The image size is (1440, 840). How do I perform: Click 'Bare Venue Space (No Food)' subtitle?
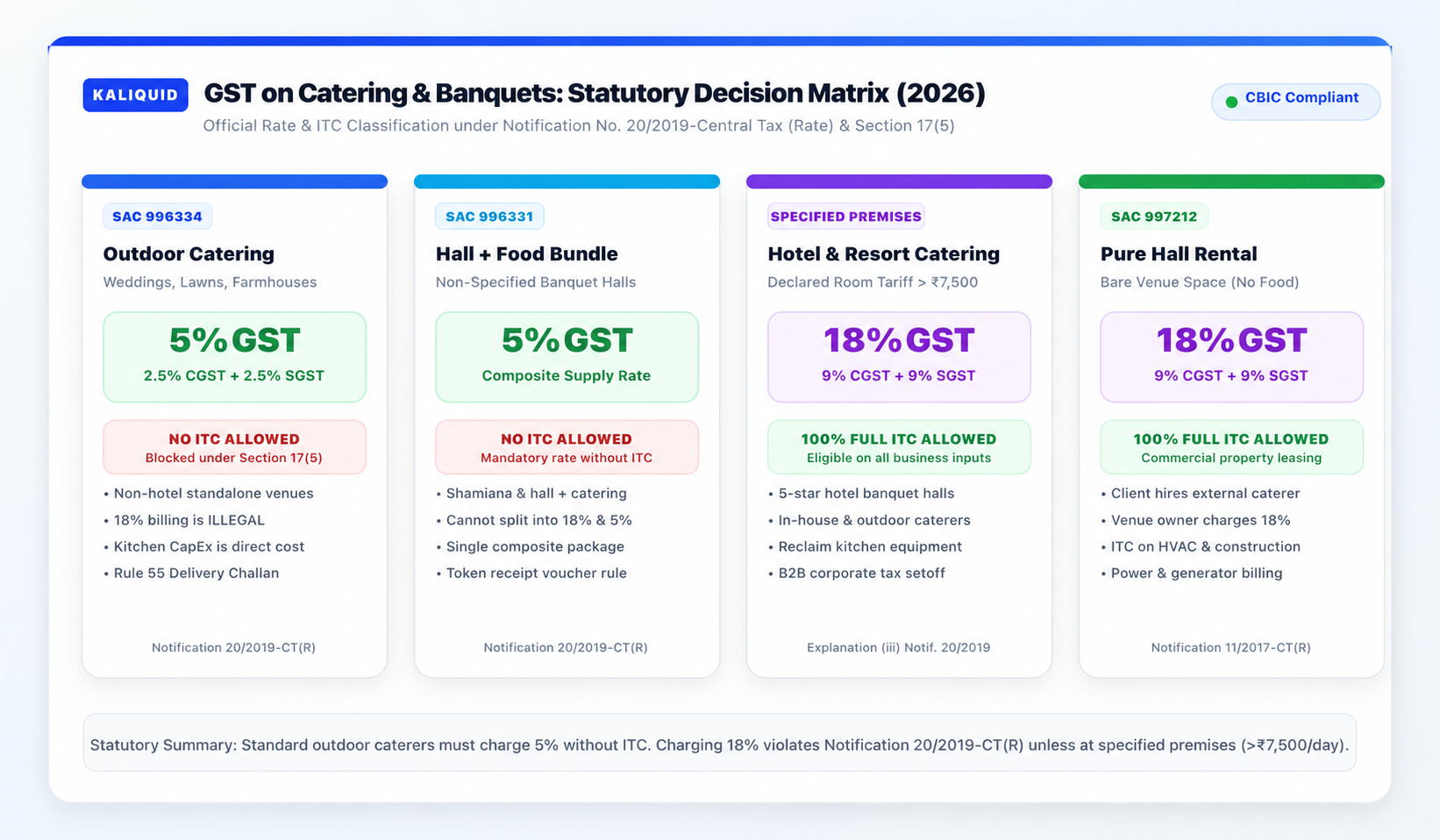[1200, 282]
